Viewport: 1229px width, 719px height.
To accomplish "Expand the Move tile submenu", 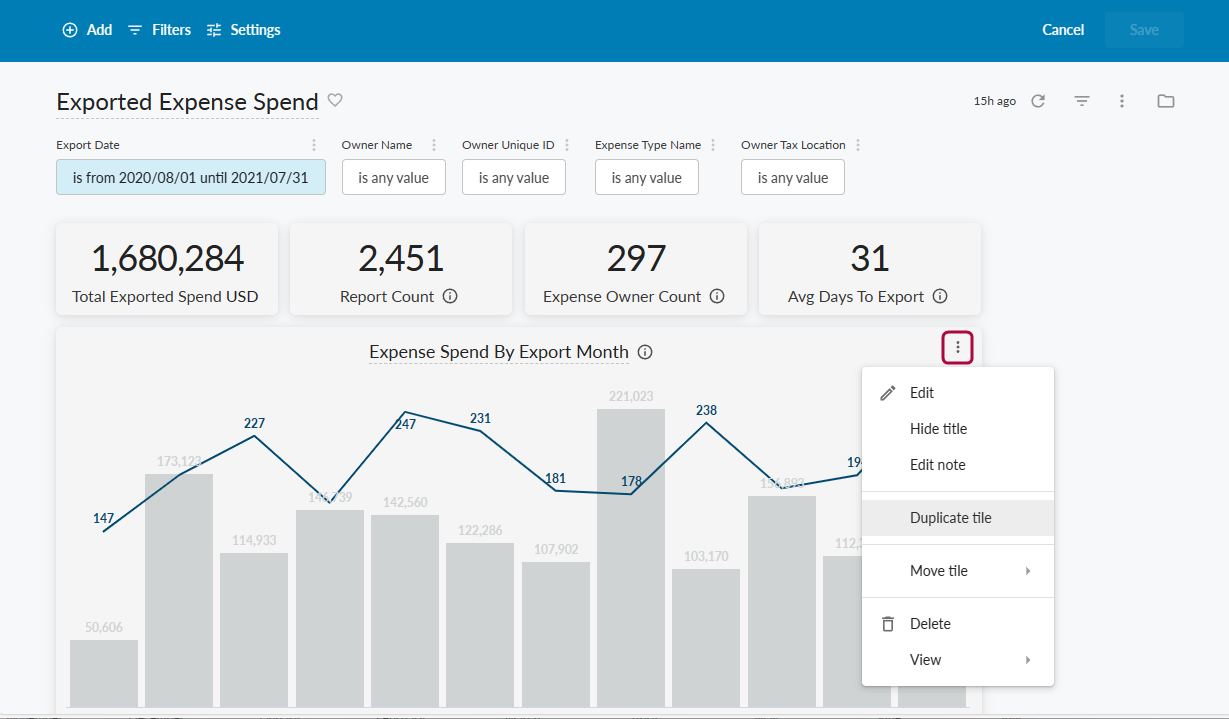I will click(x=957, y=571).
